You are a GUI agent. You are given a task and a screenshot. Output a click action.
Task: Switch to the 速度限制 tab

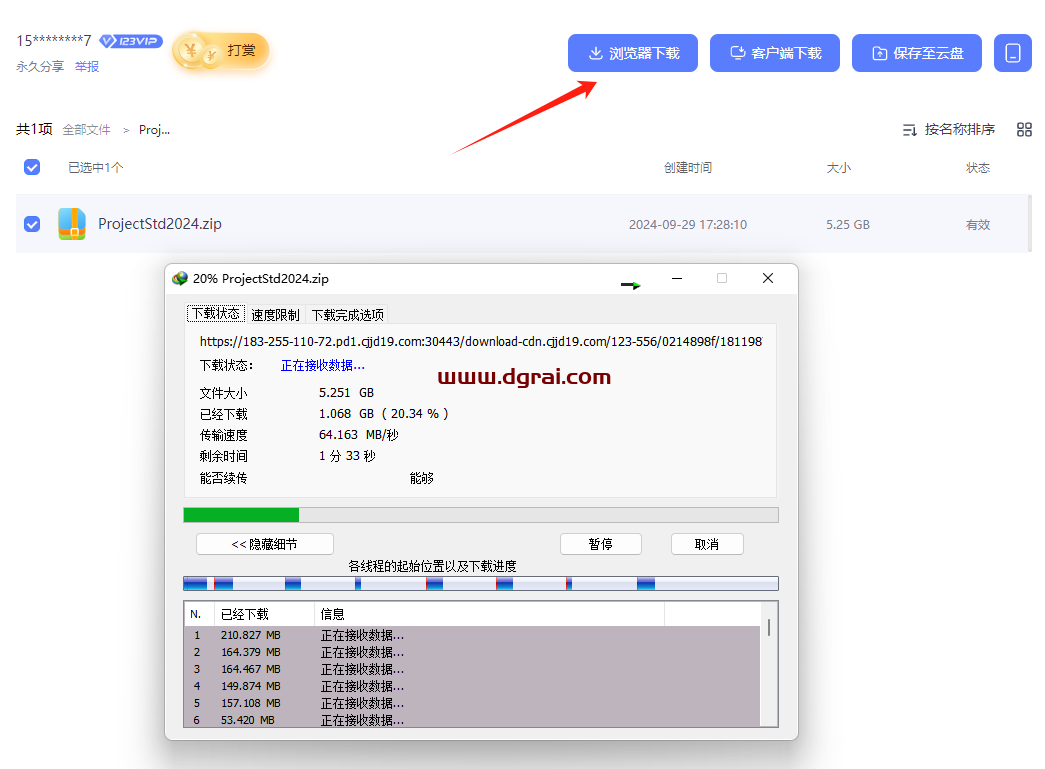[275, 314]
